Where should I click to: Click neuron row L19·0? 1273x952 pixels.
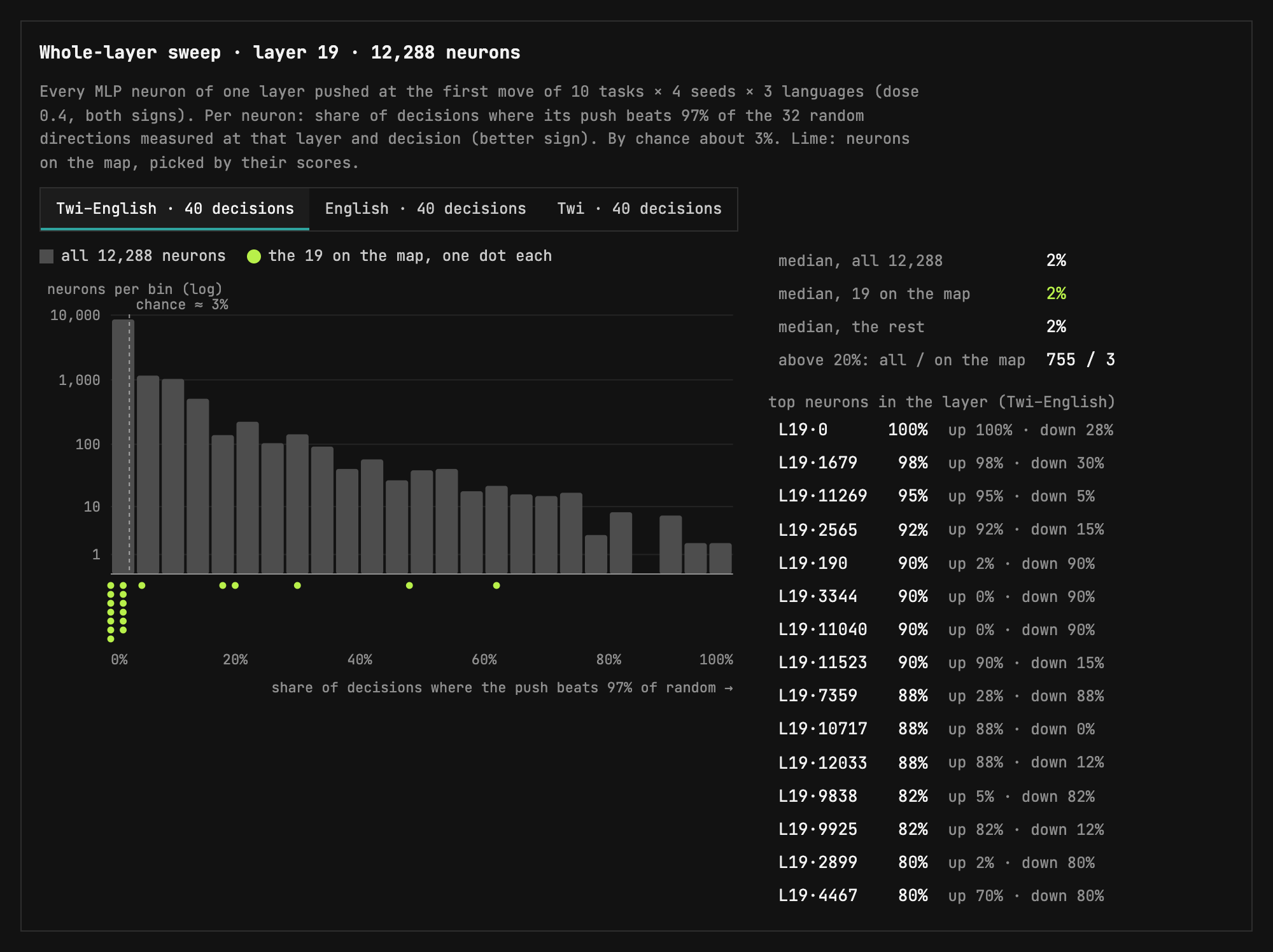click(945, 430)
